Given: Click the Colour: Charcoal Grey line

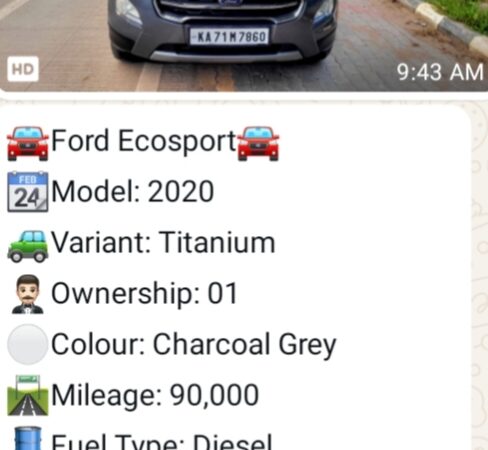Looking at the screenshot, I should [x=194, y=345].
